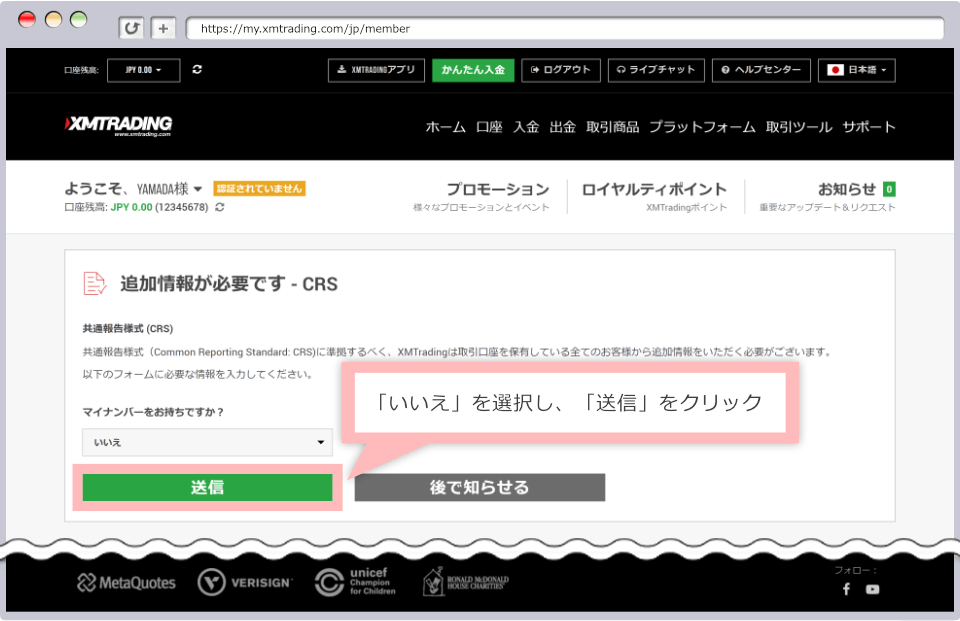960x621 pixels.
Task: Open the 出金 menu item
Action: click(563, 127)
